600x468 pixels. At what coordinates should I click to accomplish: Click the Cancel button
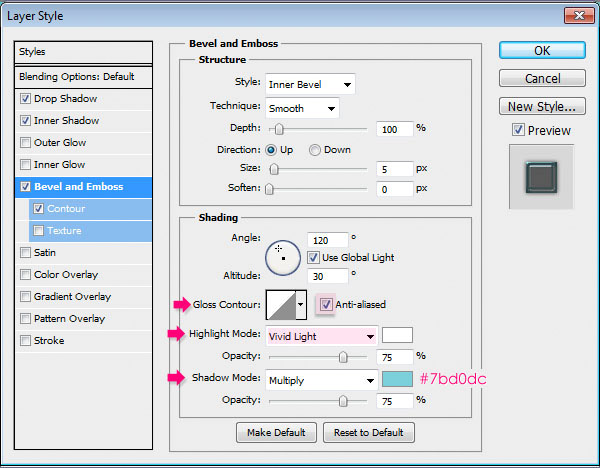pos(542,78)
